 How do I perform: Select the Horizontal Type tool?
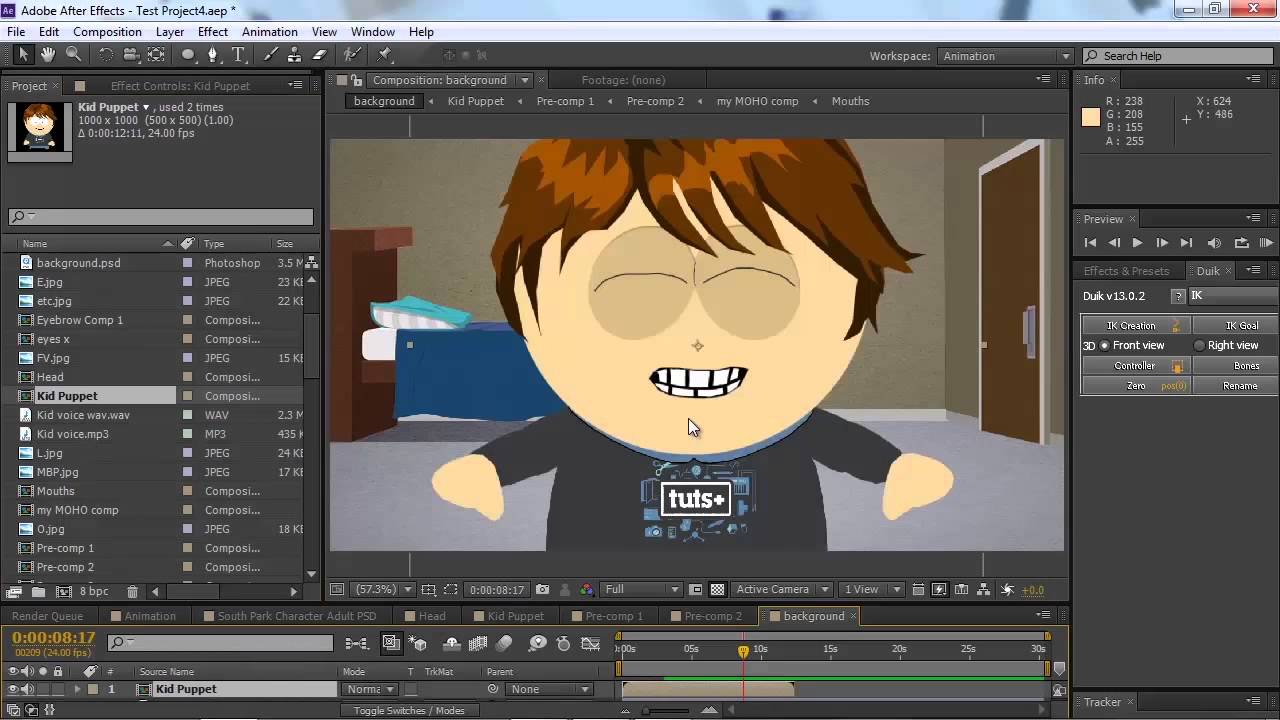click(238, 55)
